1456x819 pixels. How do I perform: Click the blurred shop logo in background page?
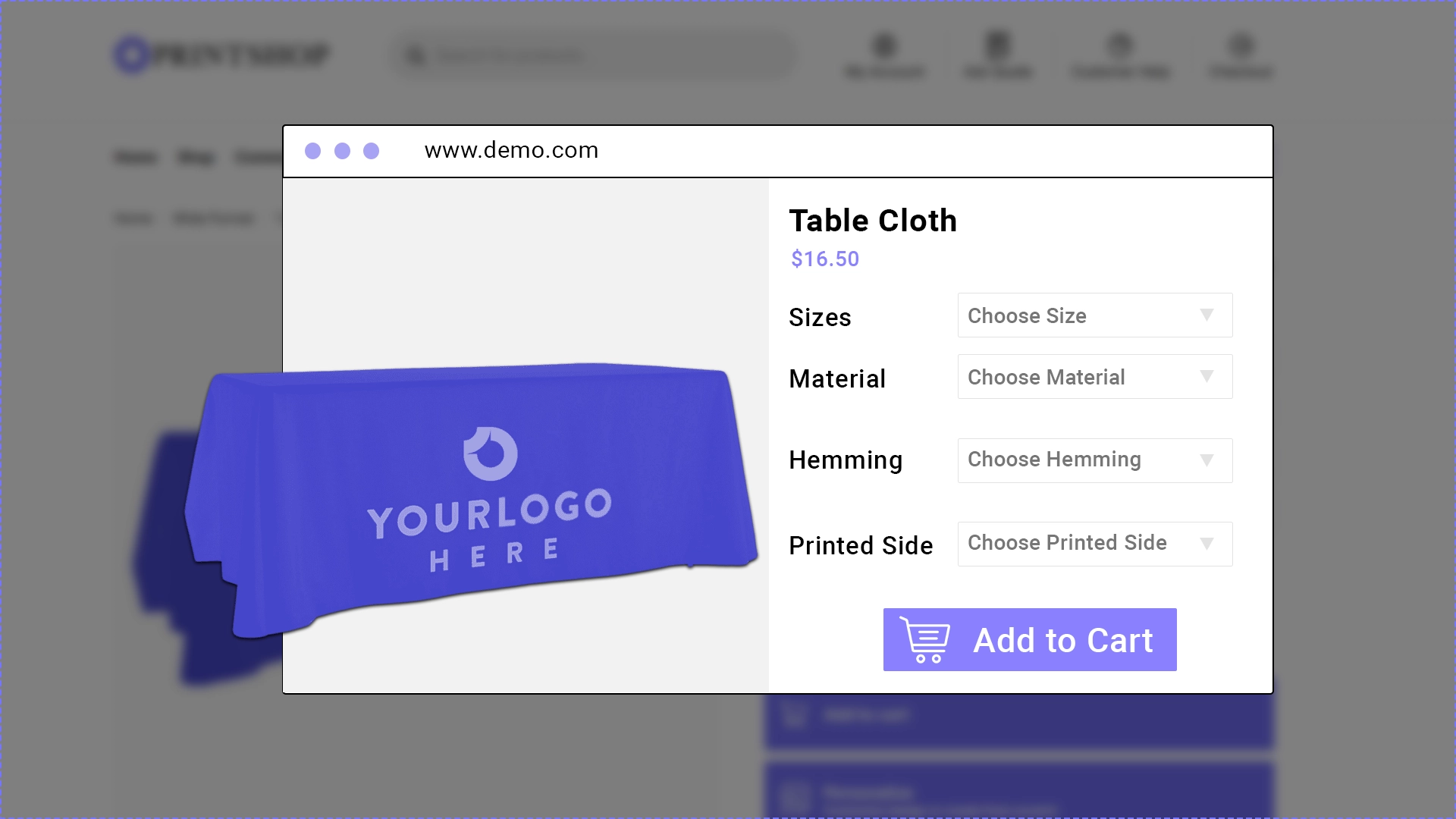point(221,55)
